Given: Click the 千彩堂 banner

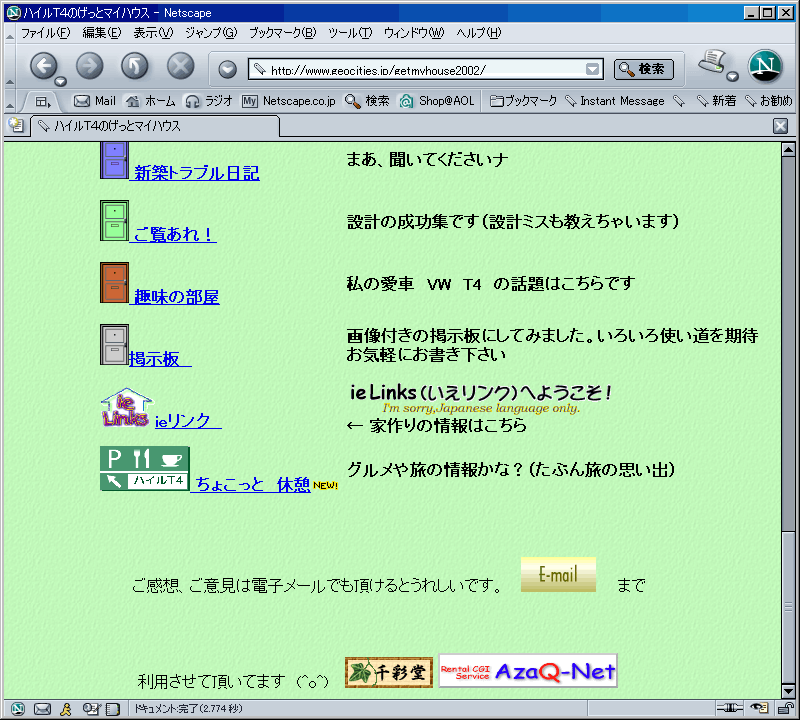Looking at the screenshot, I should pyautogui.click(x=389, y=673).
